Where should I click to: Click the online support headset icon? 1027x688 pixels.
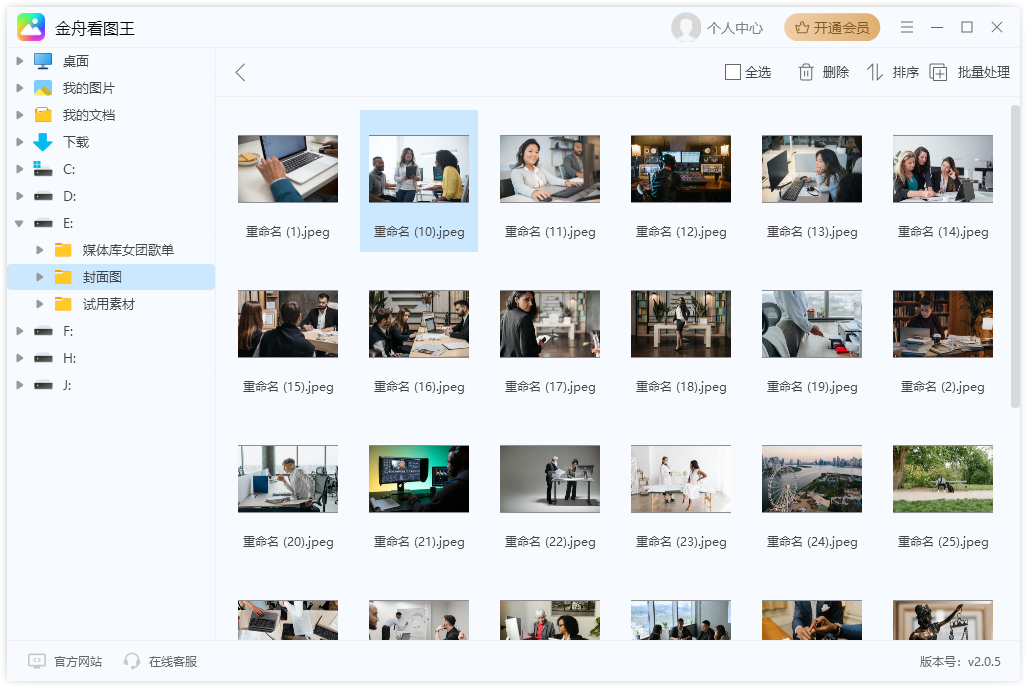tap(132, 661)
